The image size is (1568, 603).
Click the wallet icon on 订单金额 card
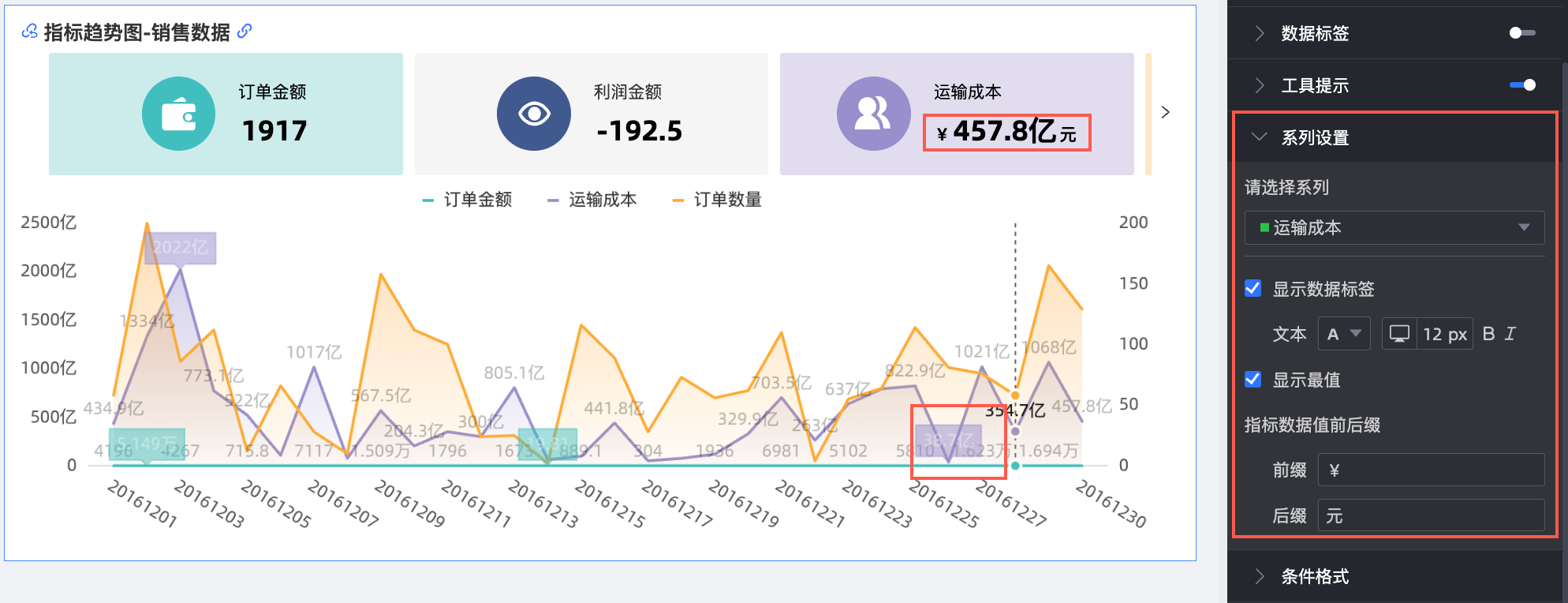(x=178, y=114)
